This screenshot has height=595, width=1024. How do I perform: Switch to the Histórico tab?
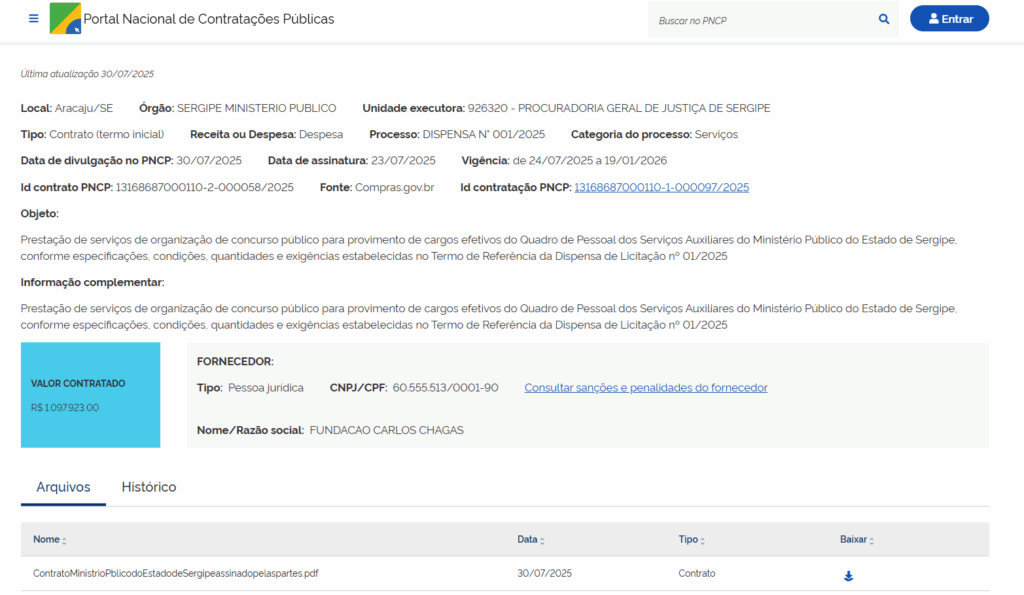(x=149, y=487)
